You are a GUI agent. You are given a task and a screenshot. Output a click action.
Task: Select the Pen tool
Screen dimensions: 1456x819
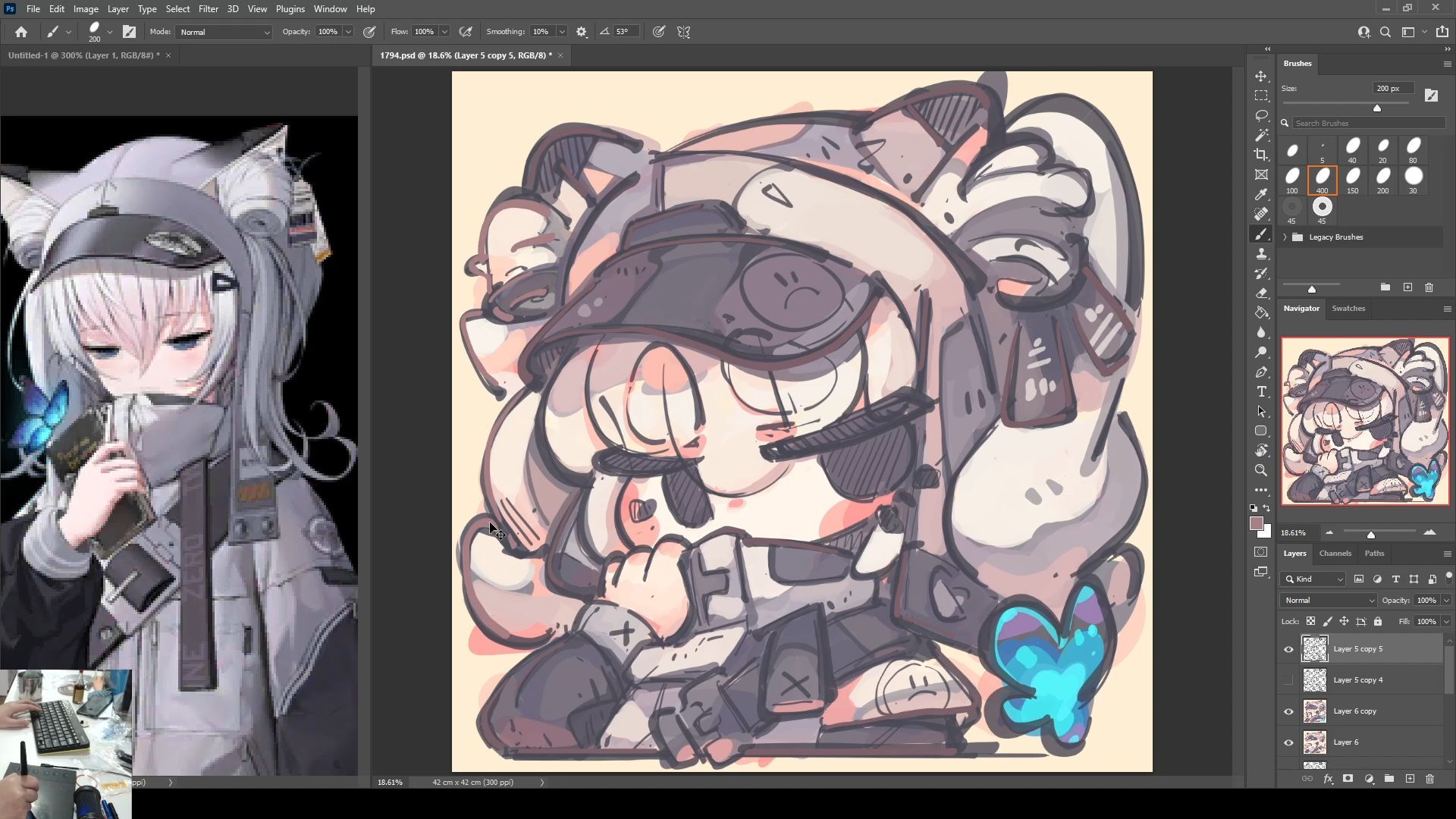(1261, 372)
